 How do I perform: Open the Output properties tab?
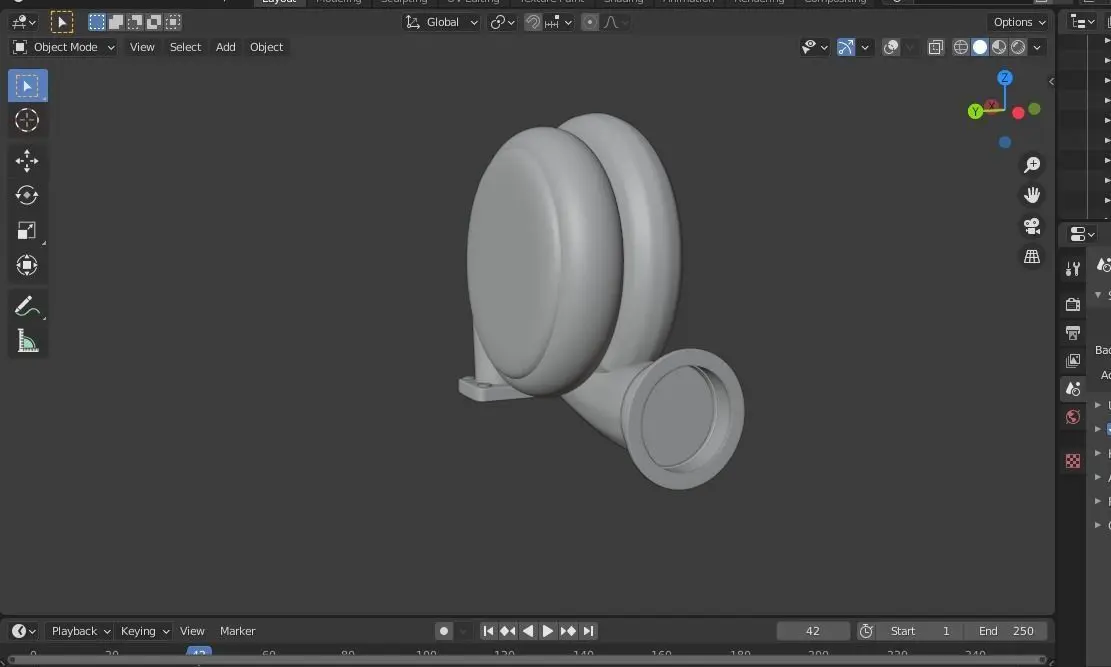point(1073,332)
